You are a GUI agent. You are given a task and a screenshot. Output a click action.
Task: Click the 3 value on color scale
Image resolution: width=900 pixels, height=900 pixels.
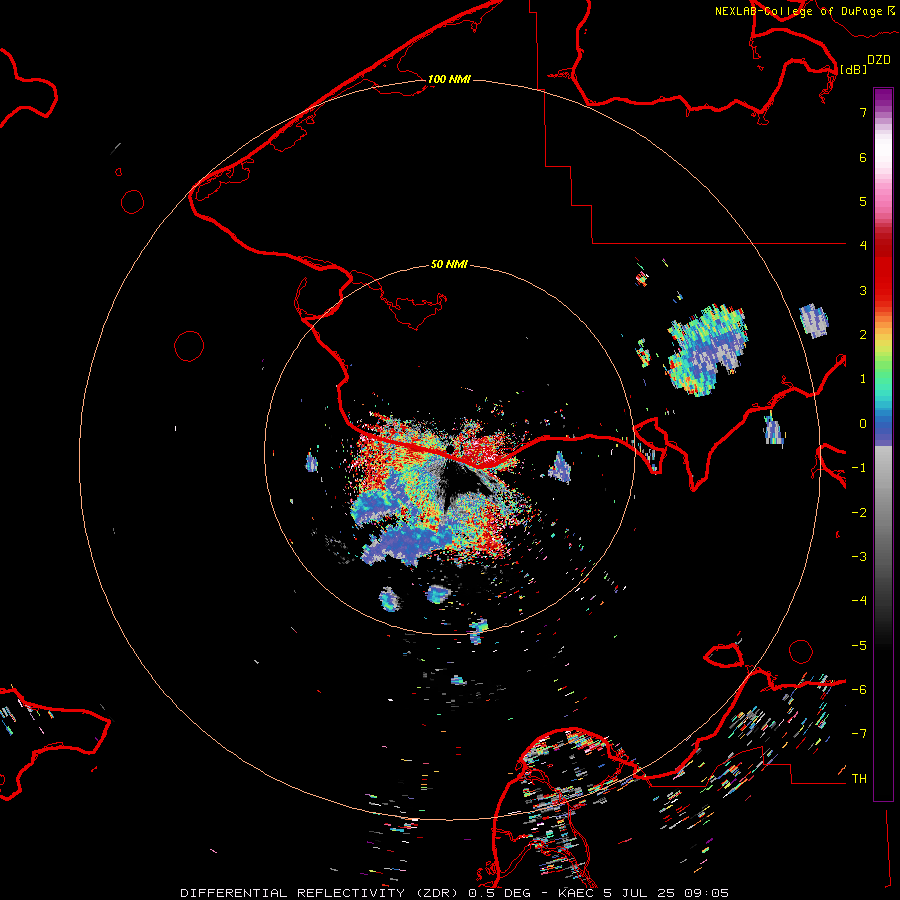pyautogui.click(x=863, y=290)
